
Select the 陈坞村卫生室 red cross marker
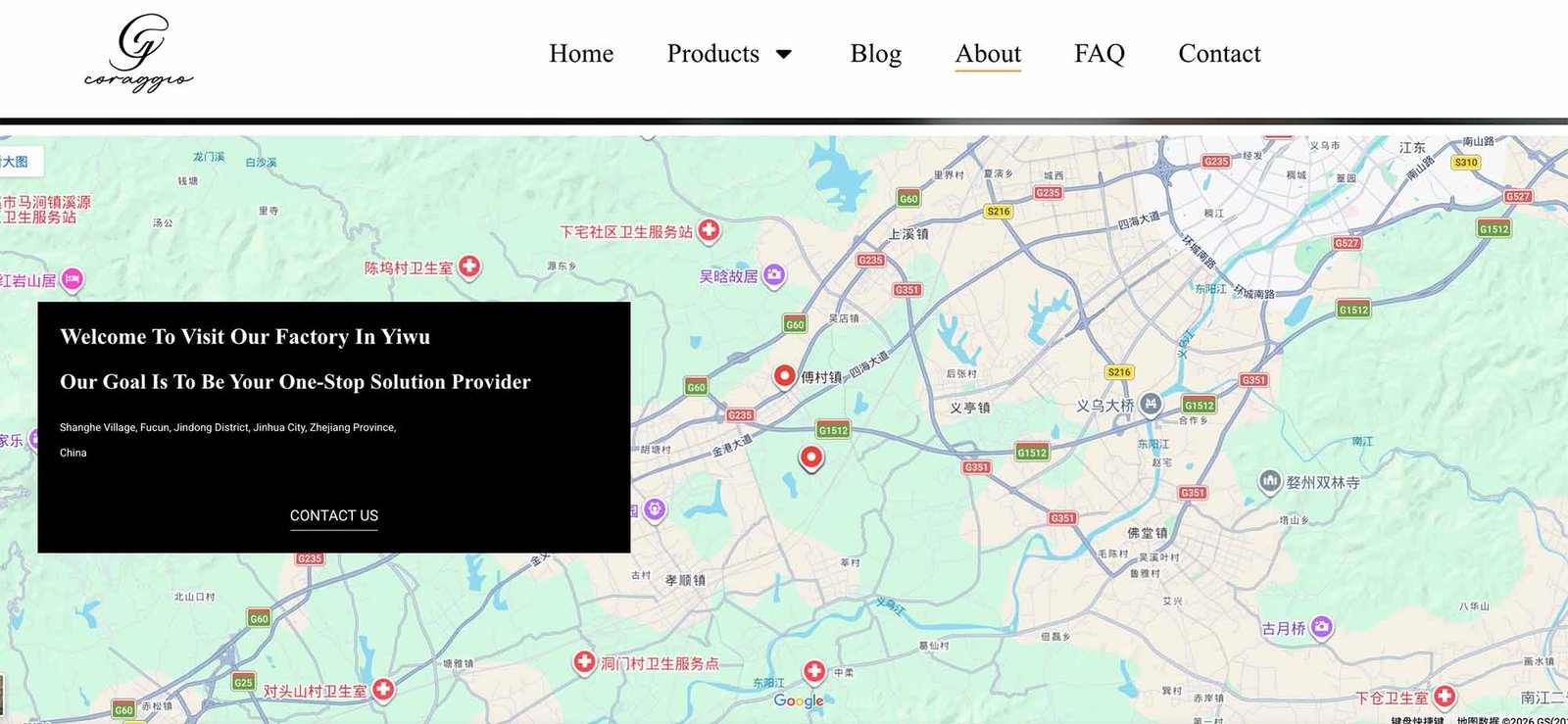[469, 266]
